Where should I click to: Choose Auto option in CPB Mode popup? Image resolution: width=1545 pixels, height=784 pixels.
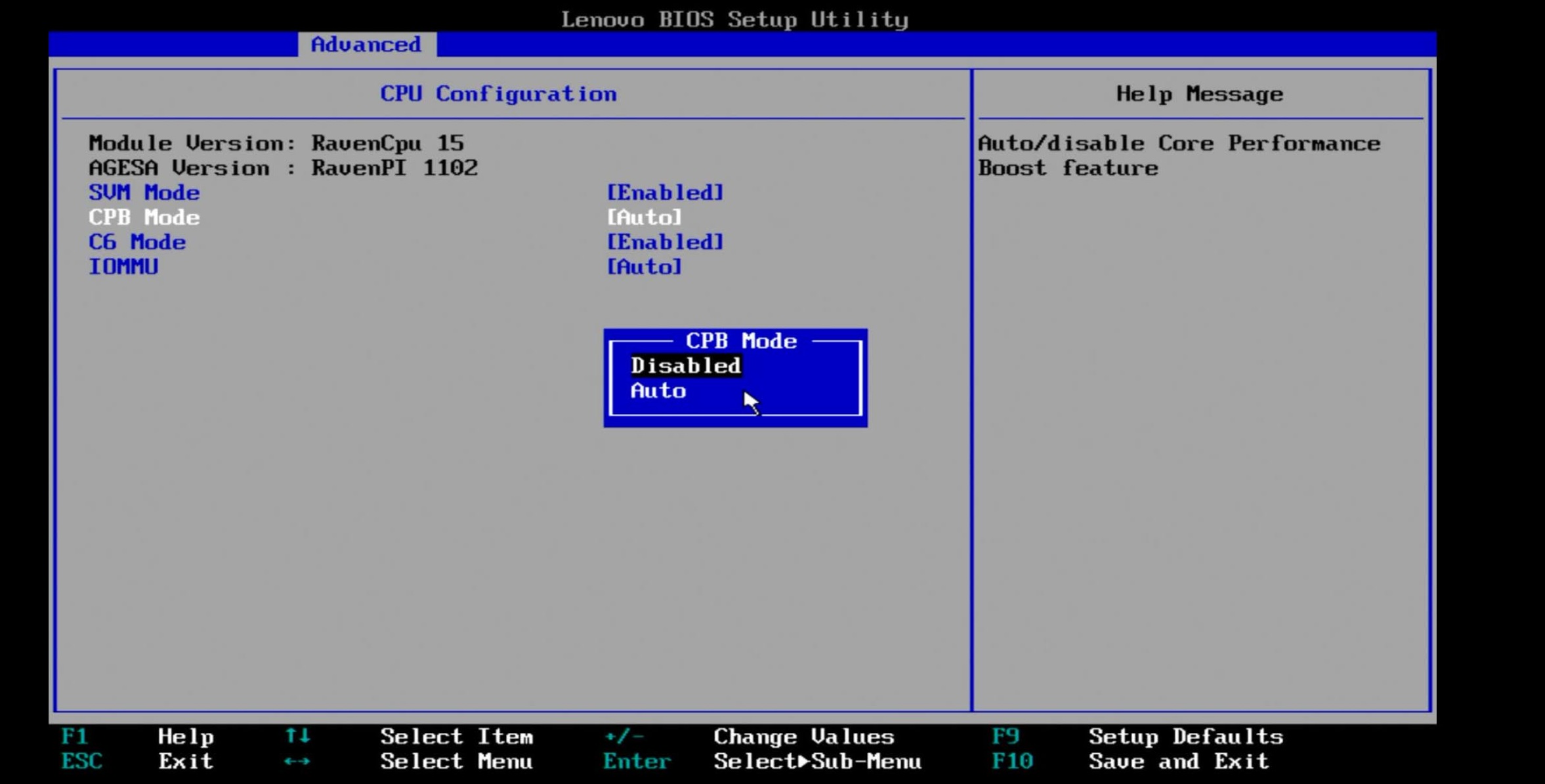coord(658,391)
